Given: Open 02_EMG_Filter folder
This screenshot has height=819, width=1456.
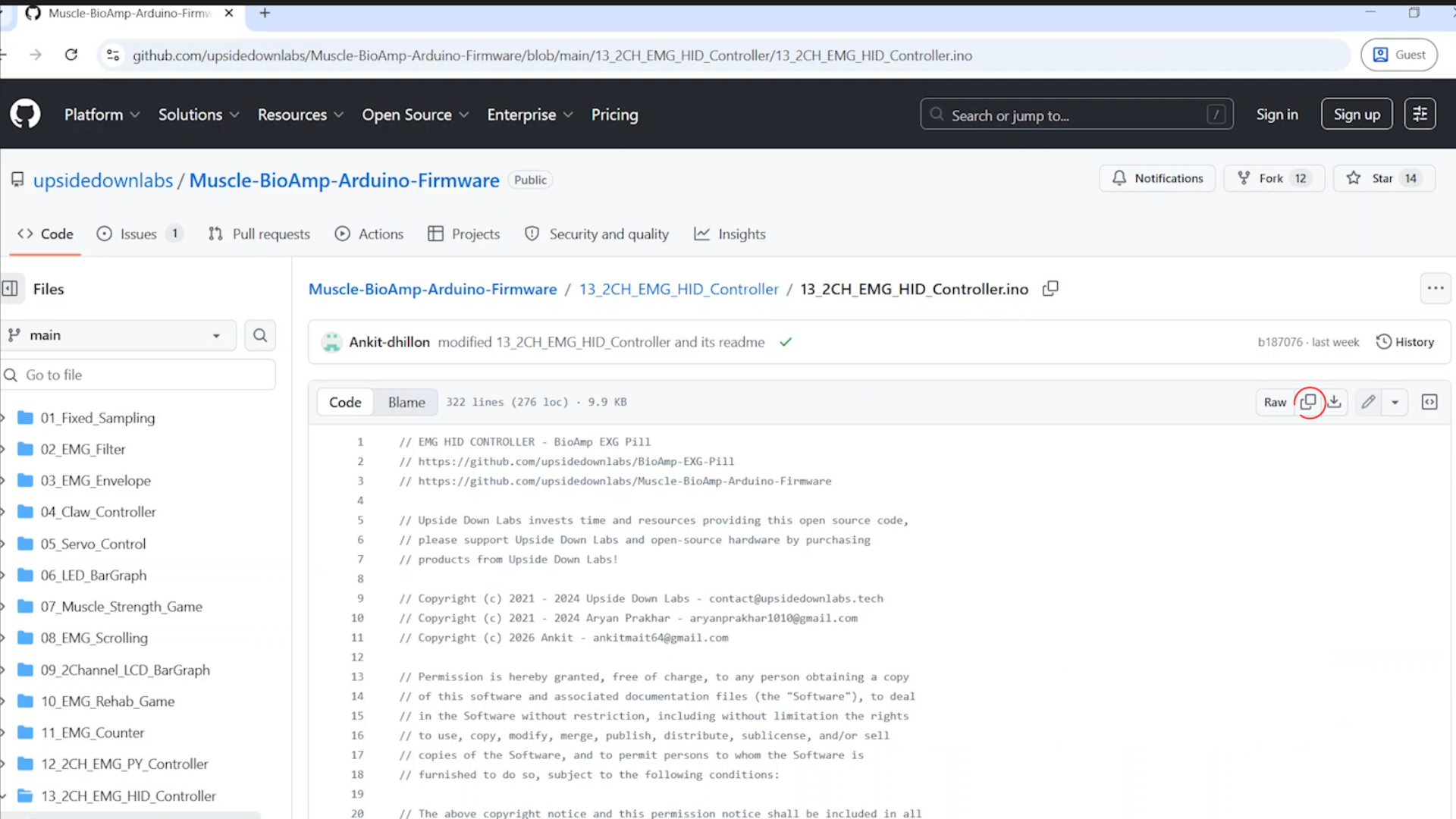Looking at the screenshot, I should 83,449.
